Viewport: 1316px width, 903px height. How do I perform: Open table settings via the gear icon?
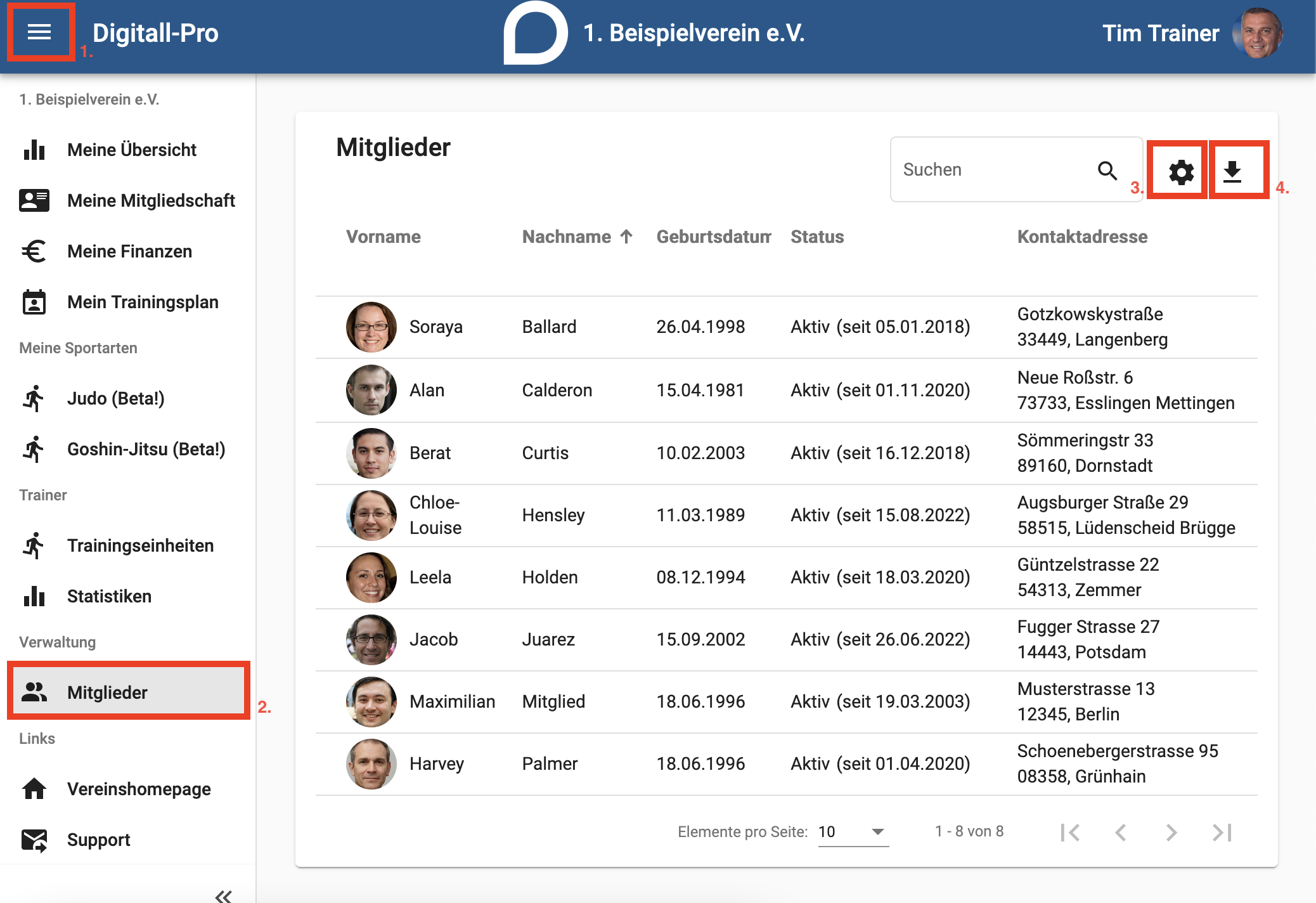(1181, 172)
